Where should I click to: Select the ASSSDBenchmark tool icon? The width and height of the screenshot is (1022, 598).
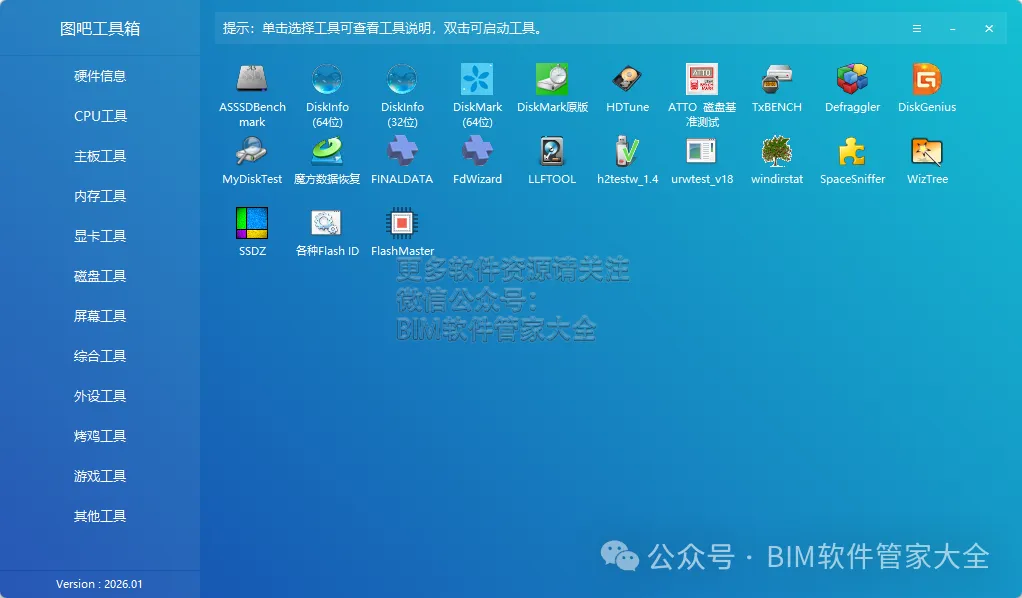click(x=252, y=79)
